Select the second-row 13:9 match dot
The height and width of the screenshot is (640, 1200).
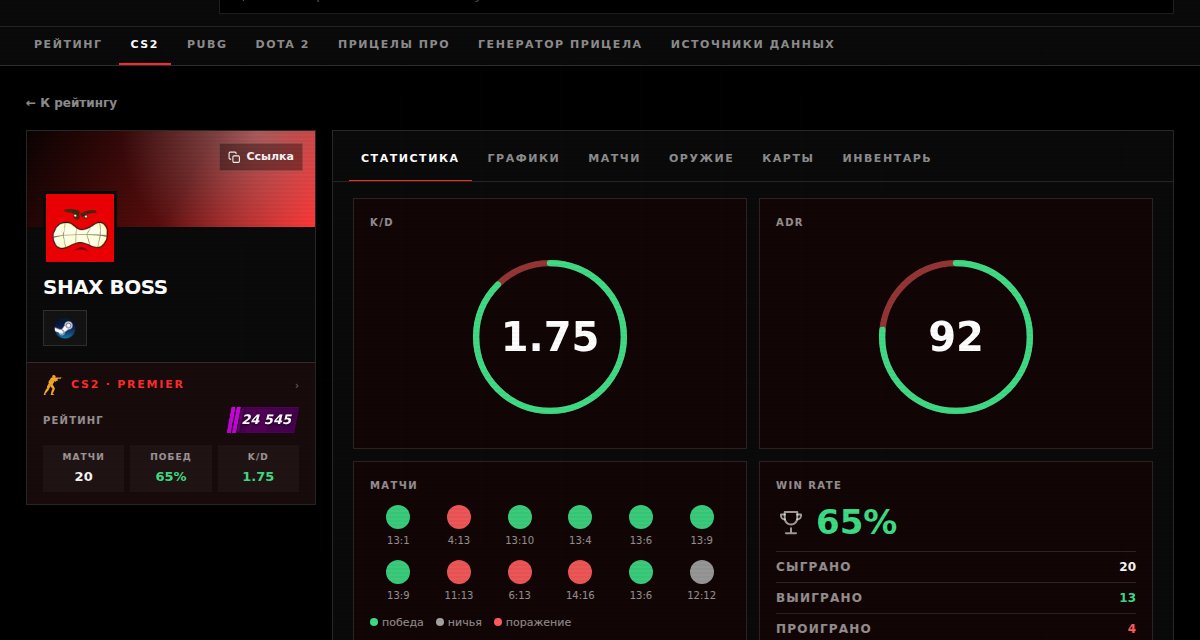pyautogui.click(x=398, y=572)
